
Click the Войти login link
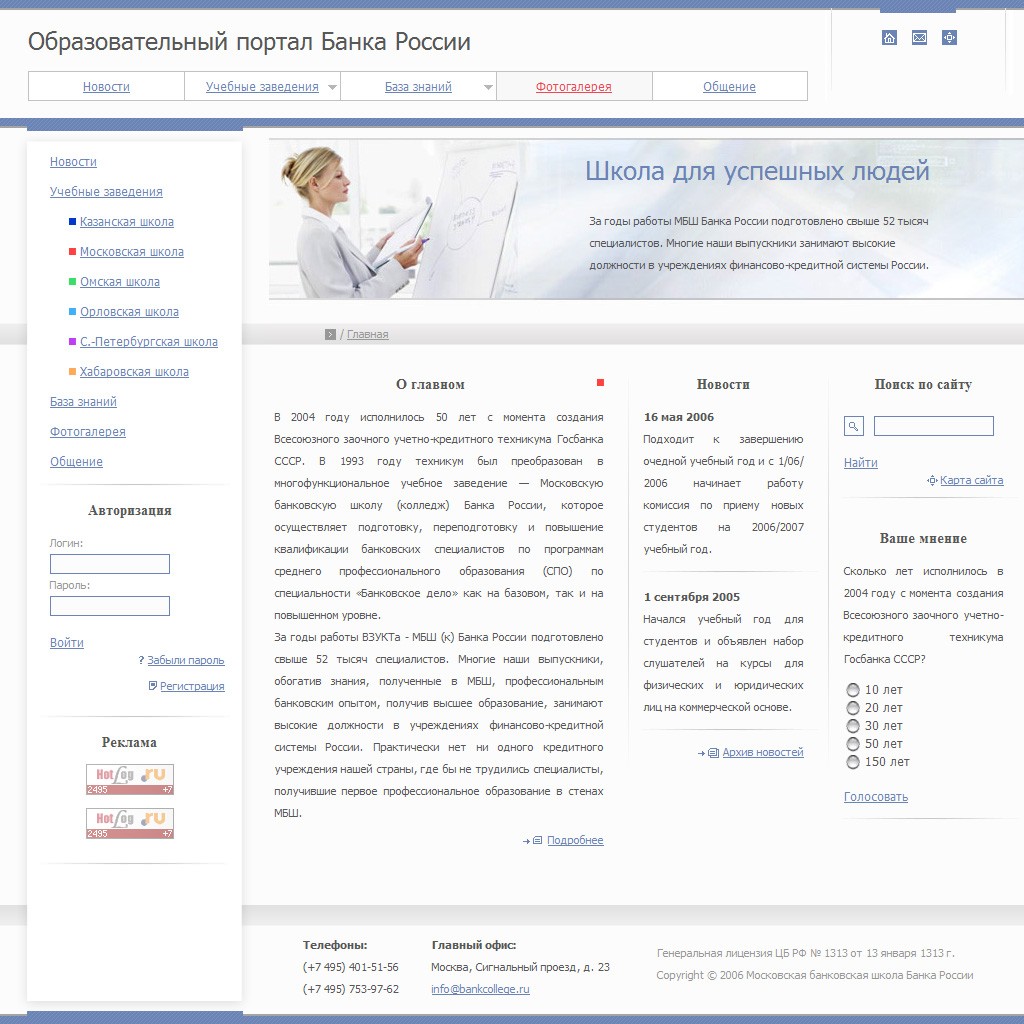click(67, 643)
